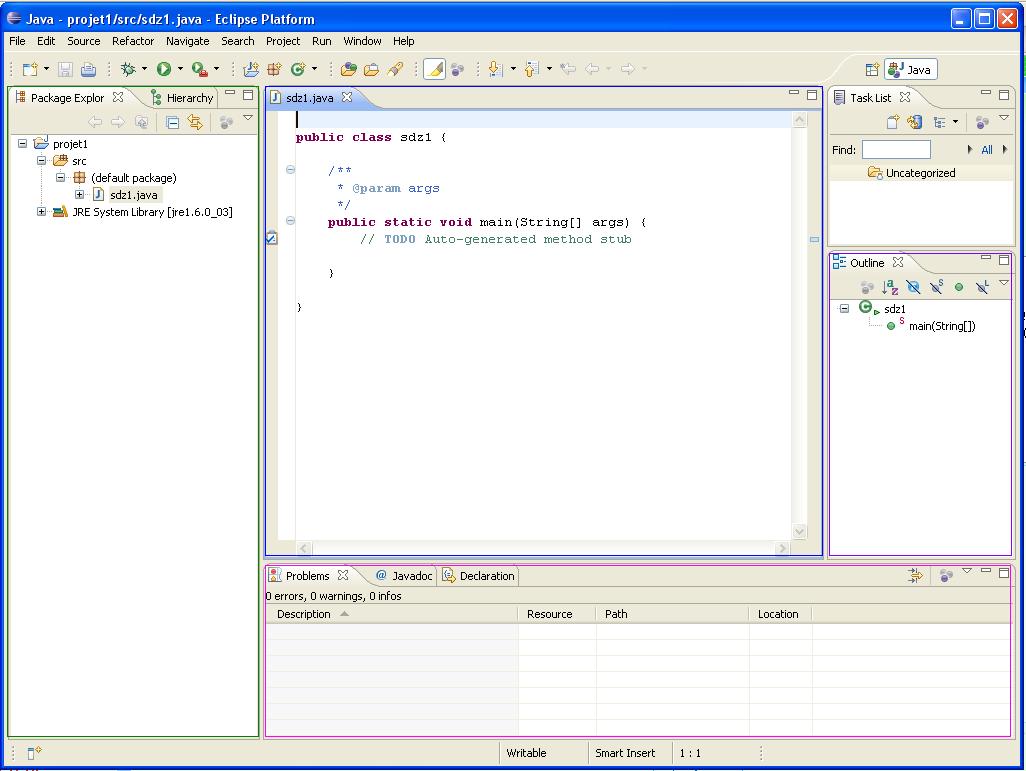
Task: Sort problems by the Description column header
Action: (x=391, y=614)
